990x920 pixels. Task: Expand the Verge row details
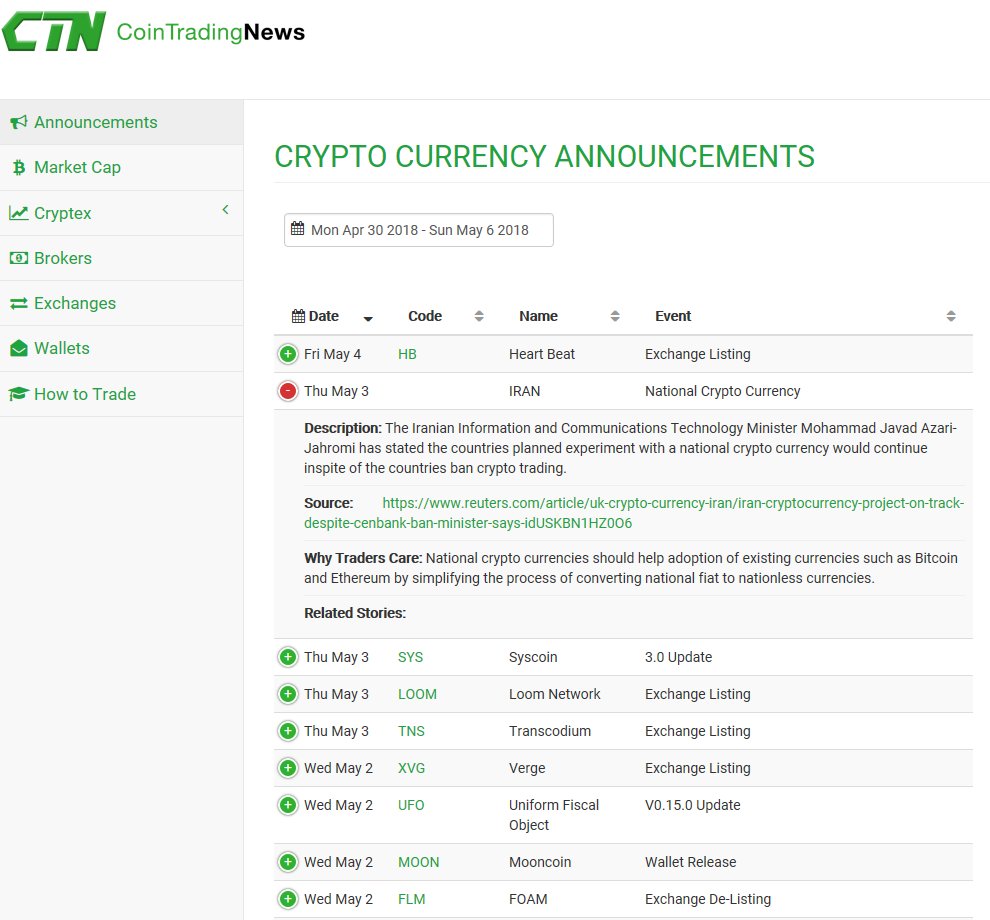coord(288,768)
